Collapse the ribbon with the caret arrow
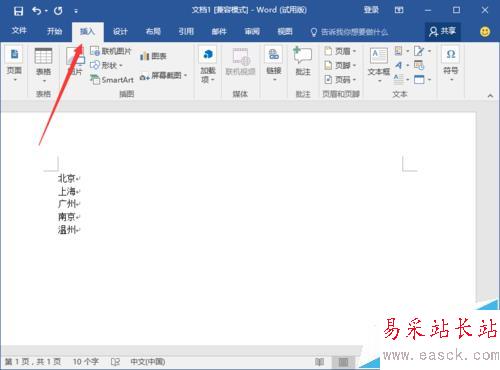Screen dimensions: 500x370 pyautogui.click(x=490, y=96)
